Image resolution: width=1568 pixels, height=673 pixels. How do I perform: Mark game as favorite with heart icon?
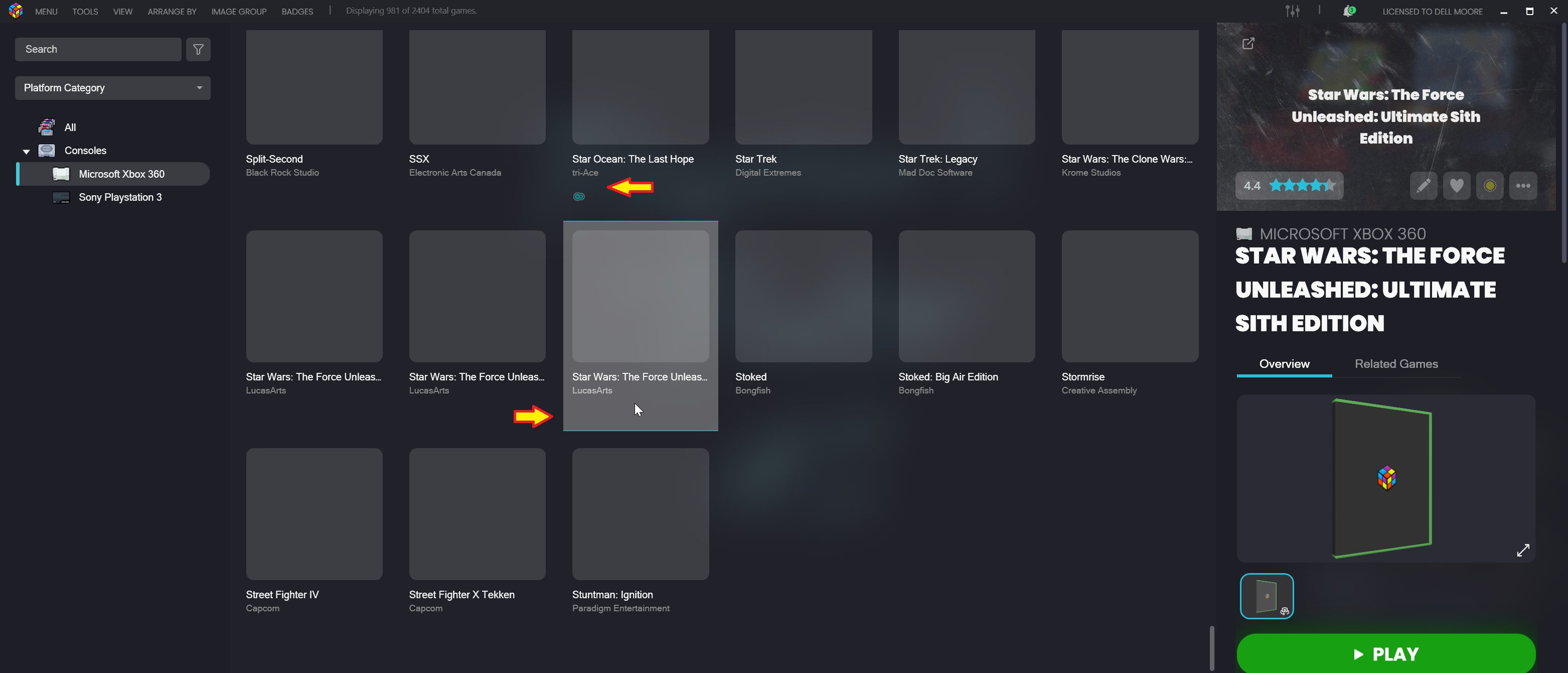point(1456,186)
